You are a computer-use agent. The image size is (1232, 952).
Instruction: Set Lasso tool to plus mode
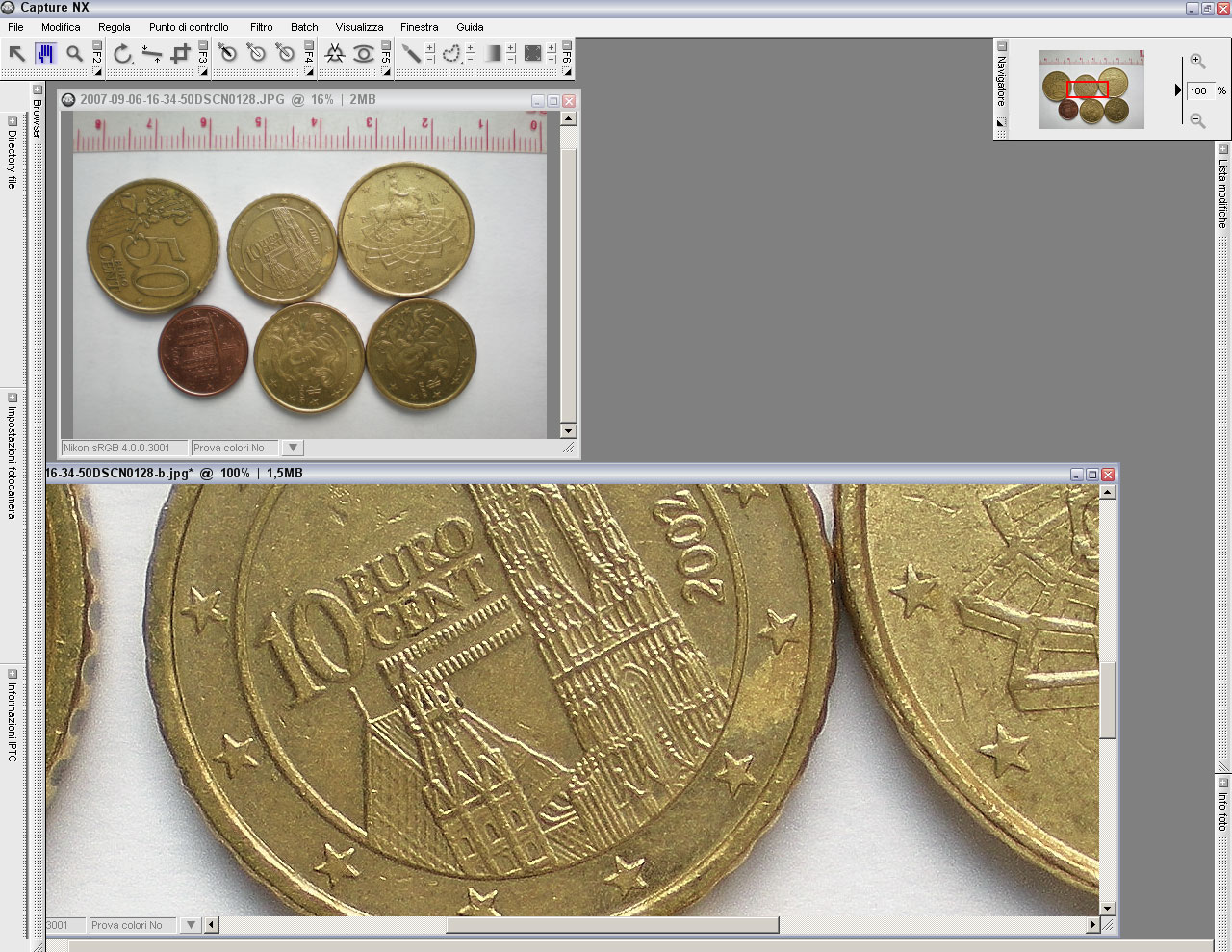click(471, 47)
